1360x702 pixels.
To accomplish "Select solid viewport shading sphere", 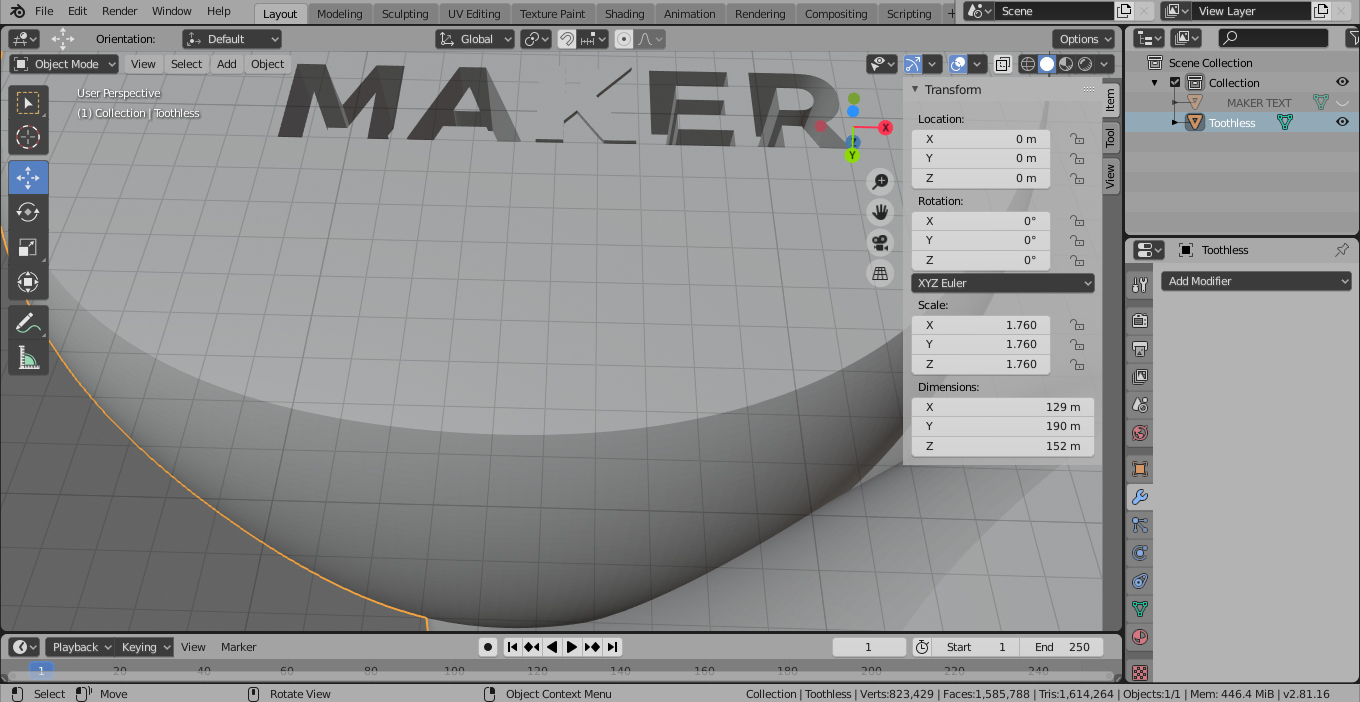I will pyautogui.click(x=1047, y=64).
